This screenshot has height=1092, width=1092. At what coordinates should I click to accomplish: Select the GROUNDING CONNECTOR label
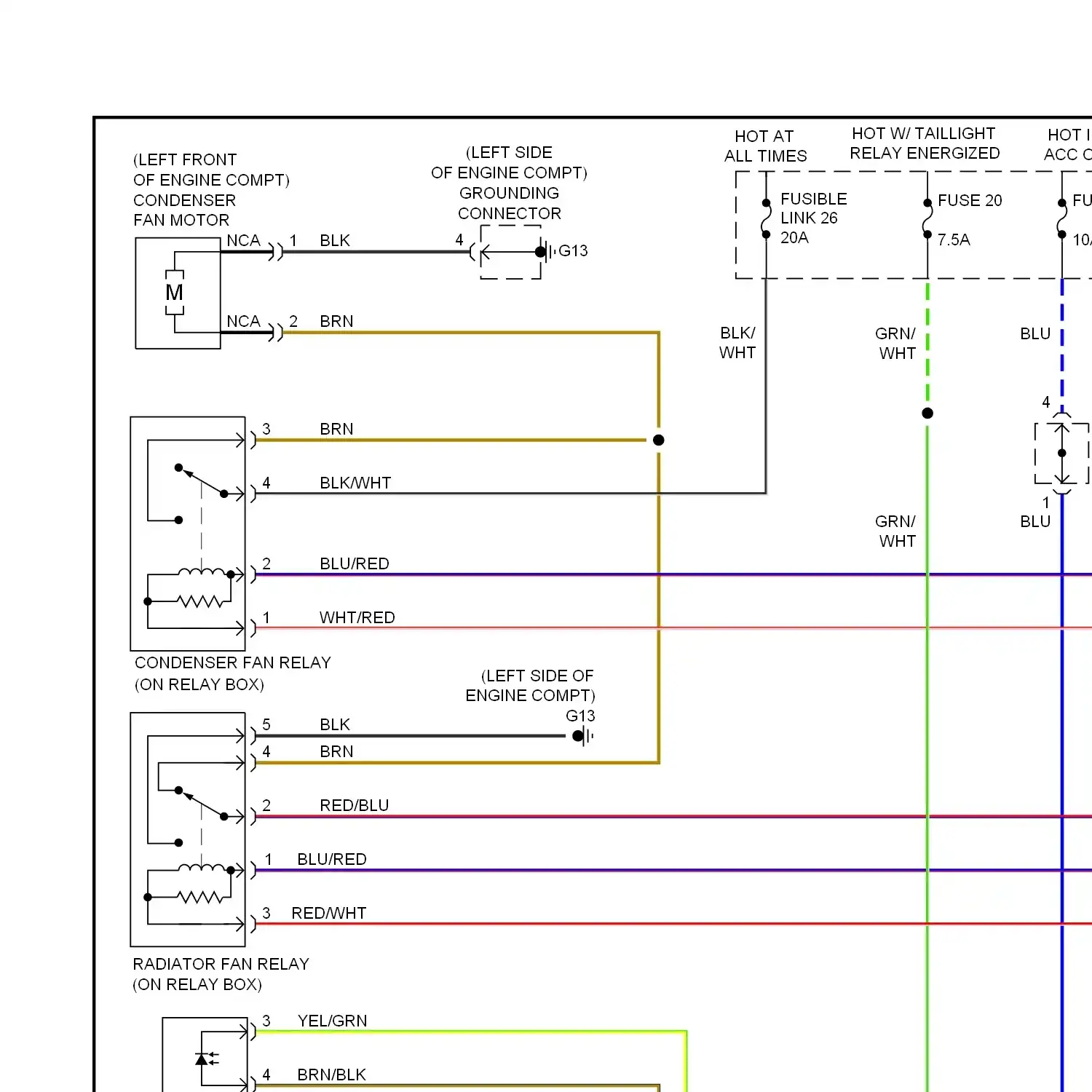(510, 203)
